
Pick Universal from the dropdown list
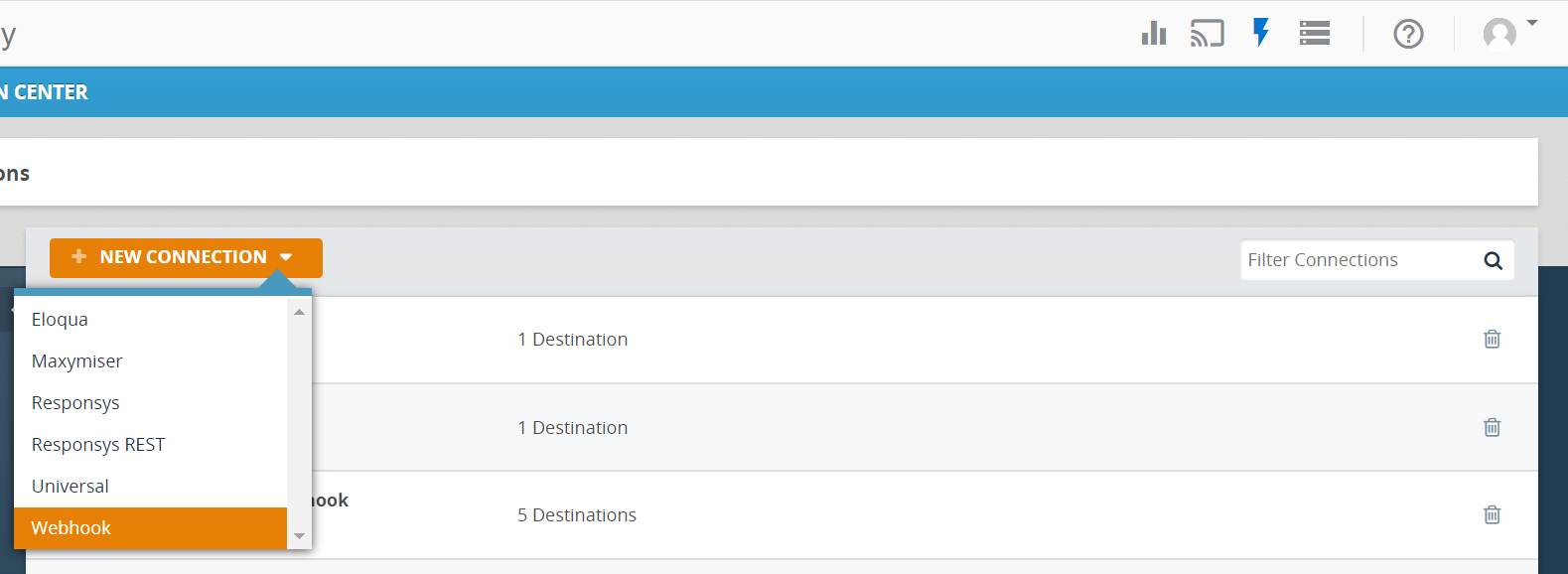[70, 487]
